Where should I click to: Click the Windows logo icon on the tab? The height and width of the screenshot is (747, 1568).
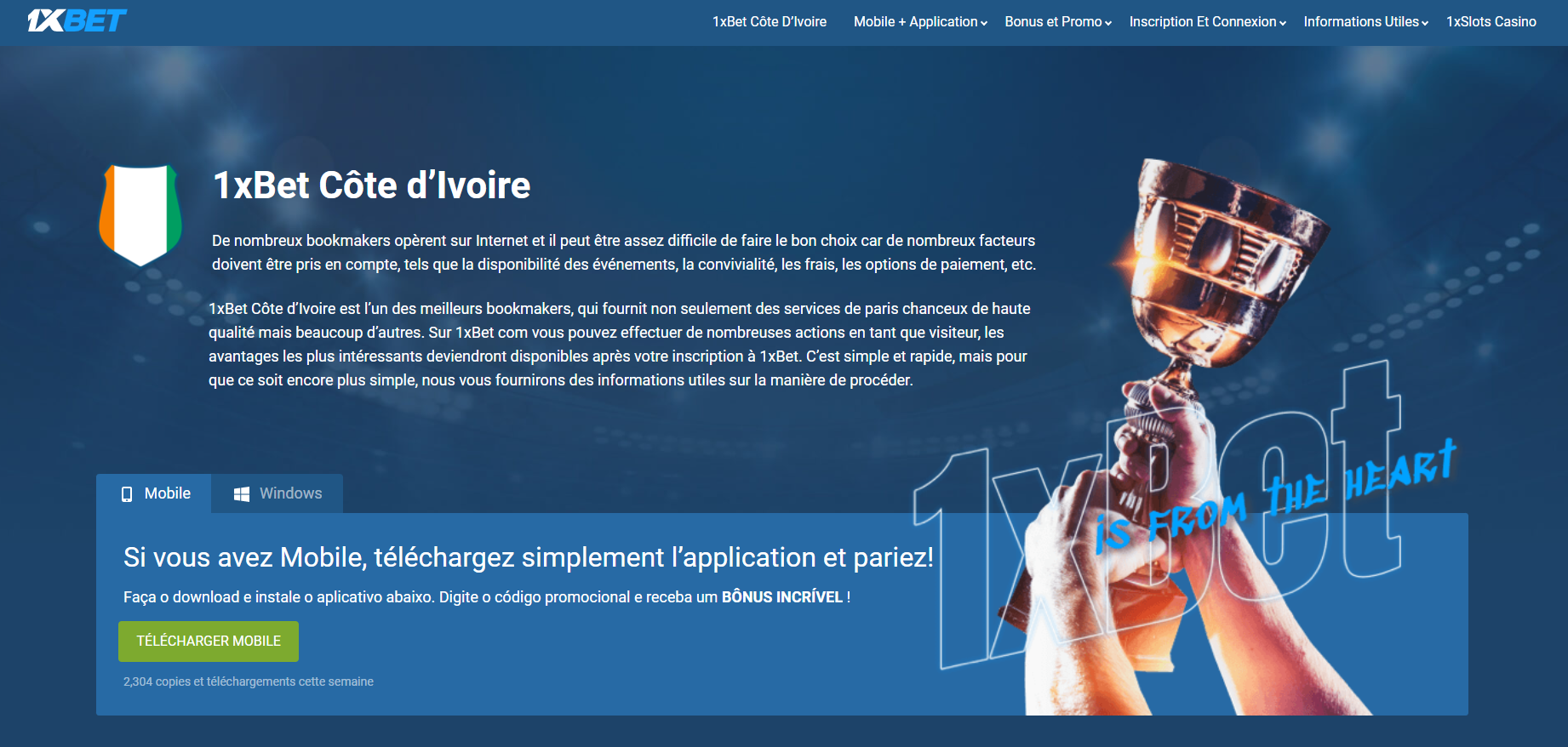pyautogui.click(x=242, y=494)
